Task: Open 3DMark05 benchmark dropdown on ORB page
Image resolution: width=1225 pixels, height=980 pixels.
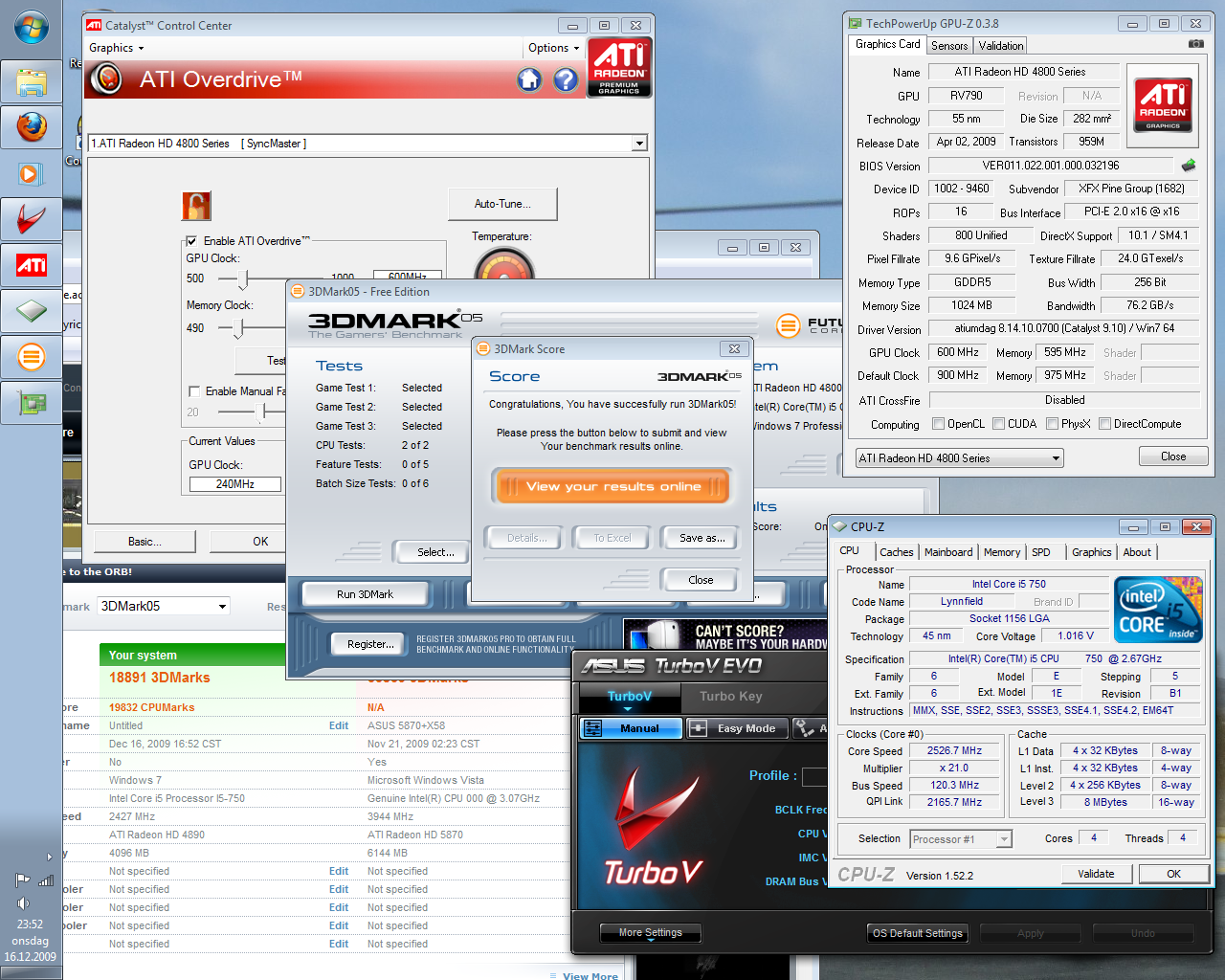Action: click(164, 606)
